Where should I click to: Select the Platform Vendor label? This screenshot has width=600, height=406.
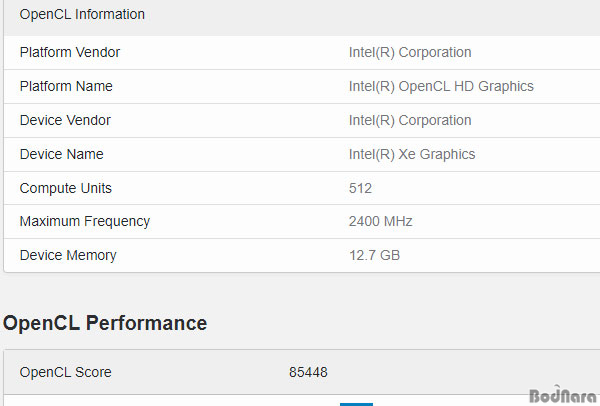(x=70, y=52)
